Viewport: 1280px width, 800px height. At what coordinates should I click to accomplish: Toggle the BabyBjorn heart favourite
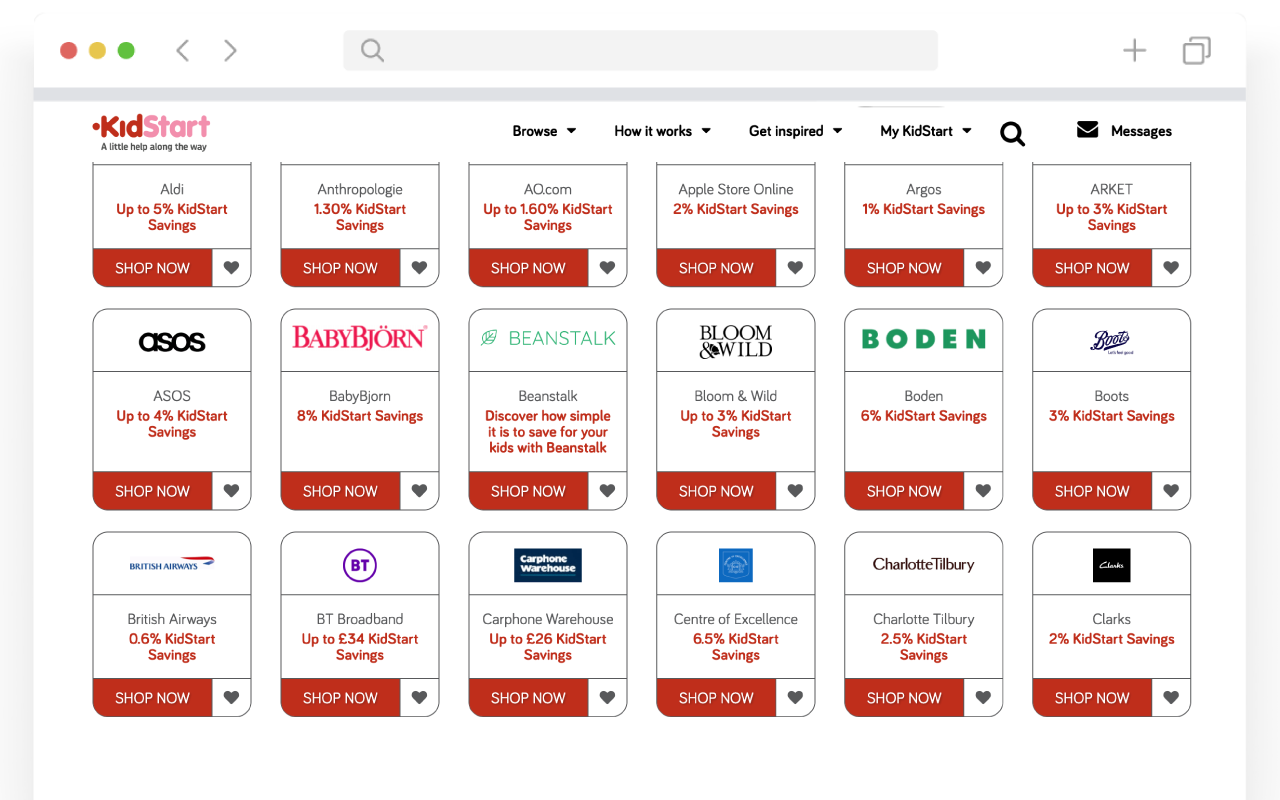point(419,491)
